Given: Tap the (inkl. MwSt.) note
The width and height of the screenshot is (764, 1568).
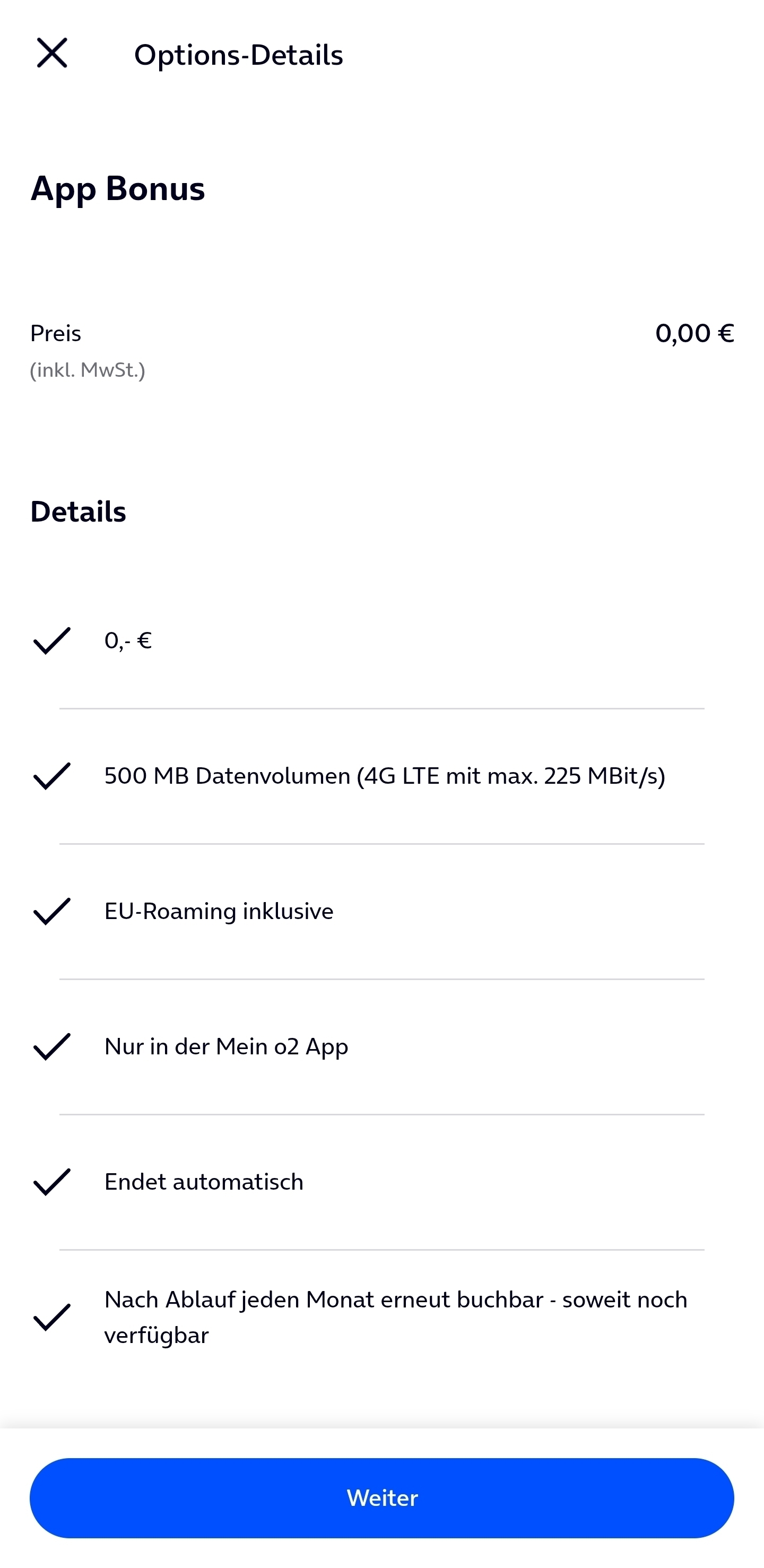Looking at the screenshot, I should (x=88, y=369).
